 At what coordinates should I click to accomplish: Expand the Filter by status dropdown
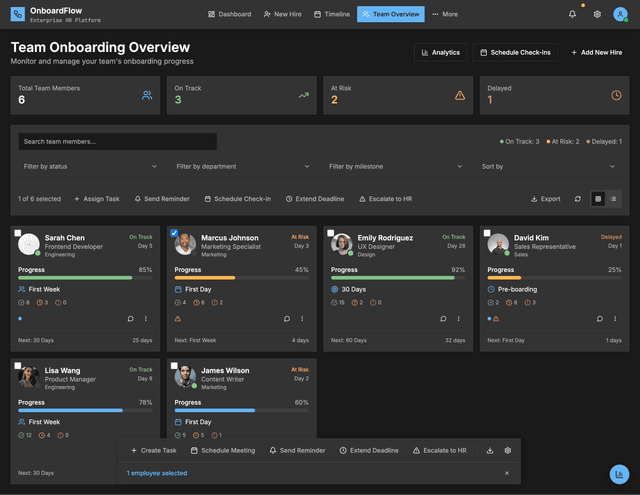pyautogui.click(x=88, y=166)
